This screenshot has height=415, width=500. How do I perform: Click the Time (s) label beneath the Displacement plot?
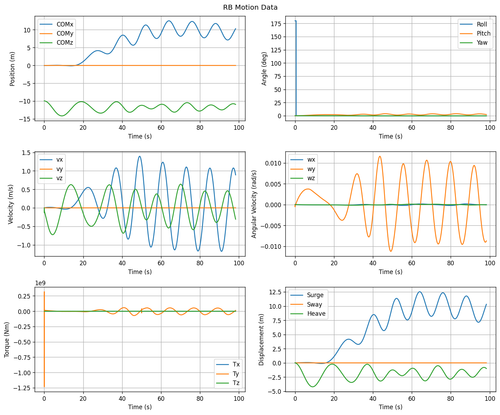pos(391,407)
